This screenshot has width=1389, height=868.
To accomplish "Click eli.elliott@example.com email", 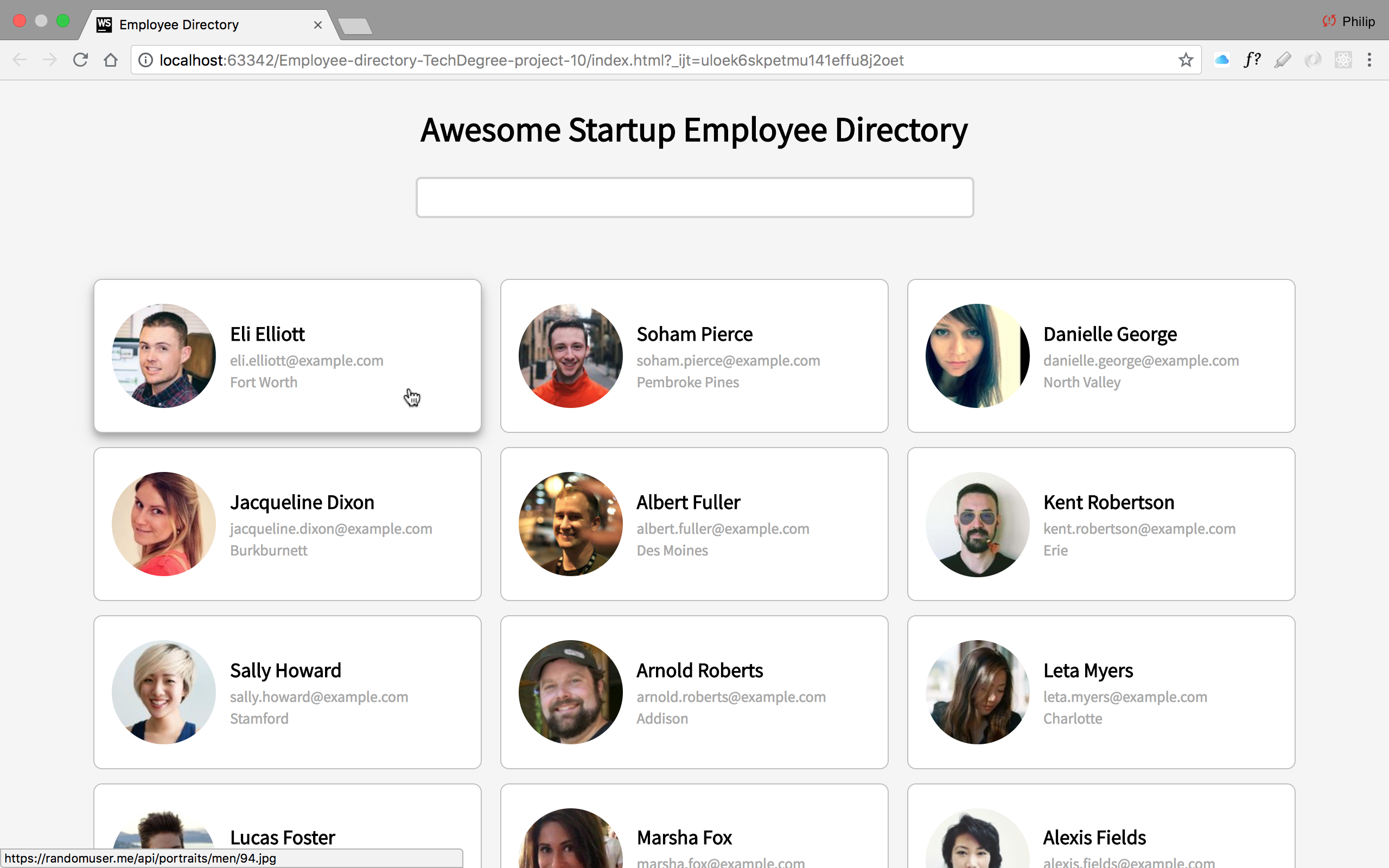I will point(307,361).
